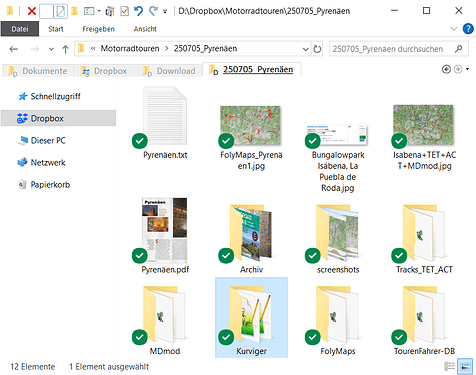The image size is (476, 375).
Task: Open the address bar history dropdown
Action: [306, 49]
